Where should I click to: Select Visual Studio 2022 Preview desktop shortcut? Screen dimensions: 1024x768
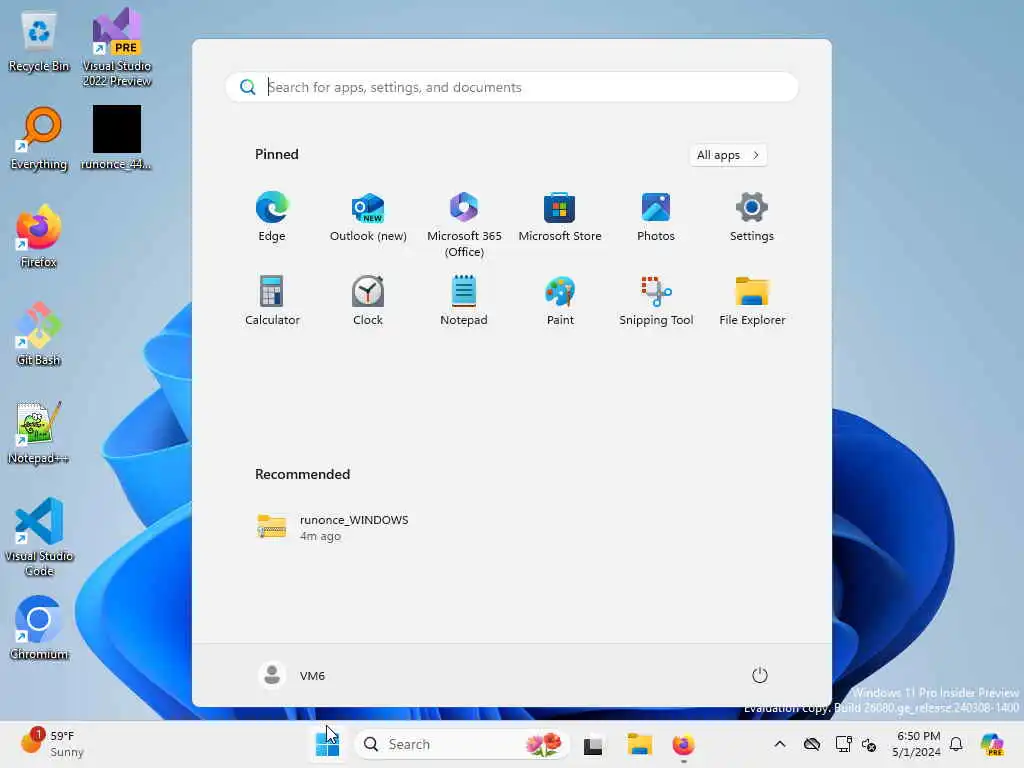(x=117, y=47)
